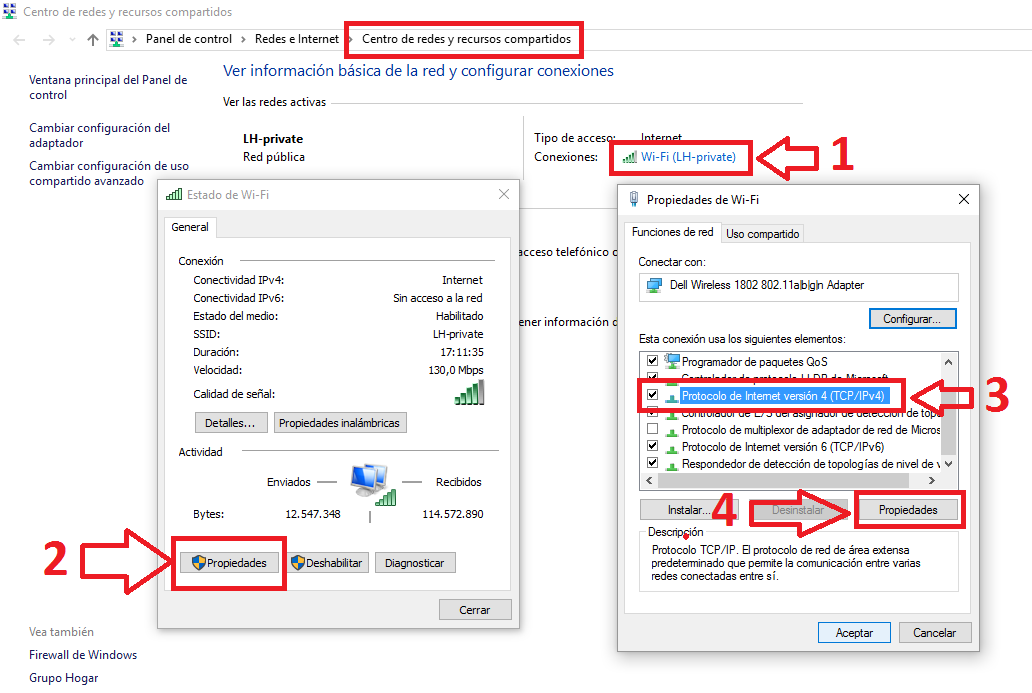
Task: Click the Cerrar button
Action: click(x=475, y=610)
